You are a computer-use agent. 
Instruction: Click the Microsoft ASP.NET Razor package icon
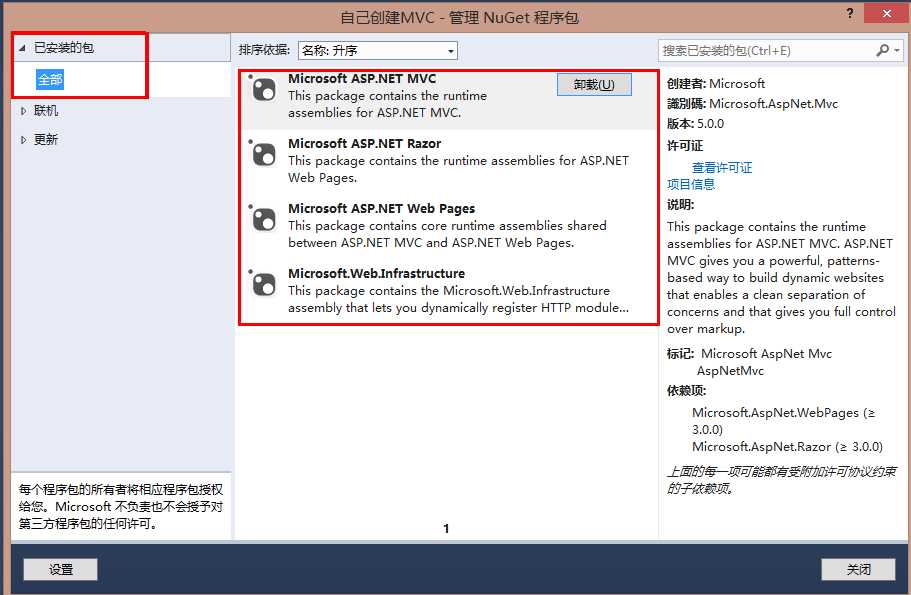tap(264, 155)
